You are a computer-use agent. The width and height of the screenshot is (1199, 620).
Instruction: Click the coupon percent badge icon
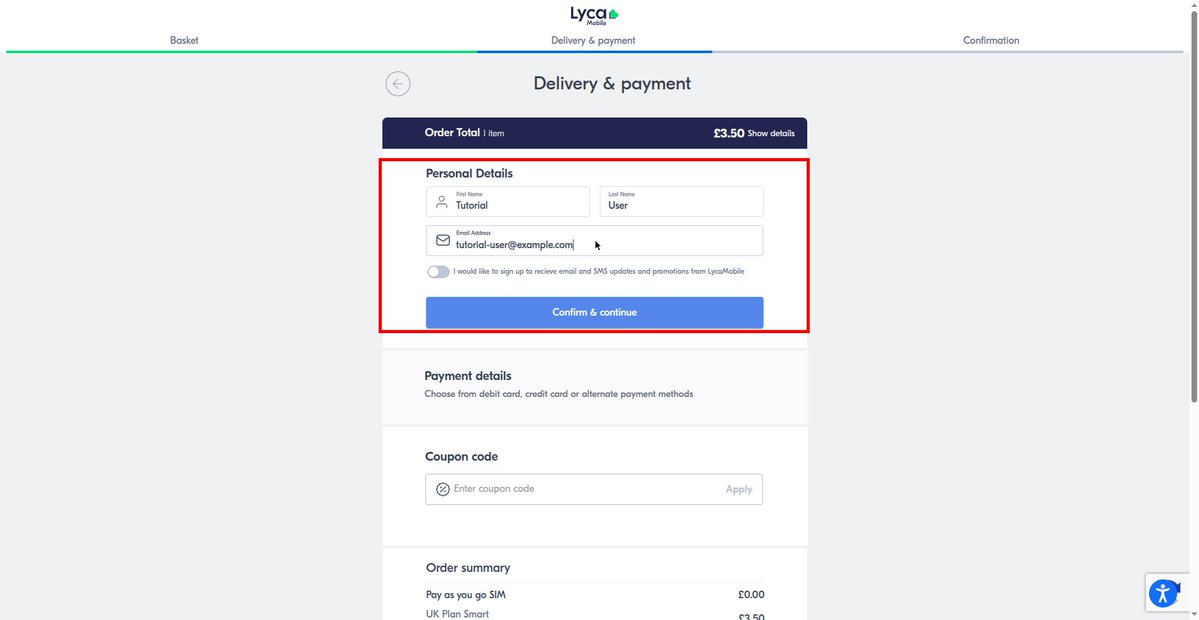(x=443, y=489)
